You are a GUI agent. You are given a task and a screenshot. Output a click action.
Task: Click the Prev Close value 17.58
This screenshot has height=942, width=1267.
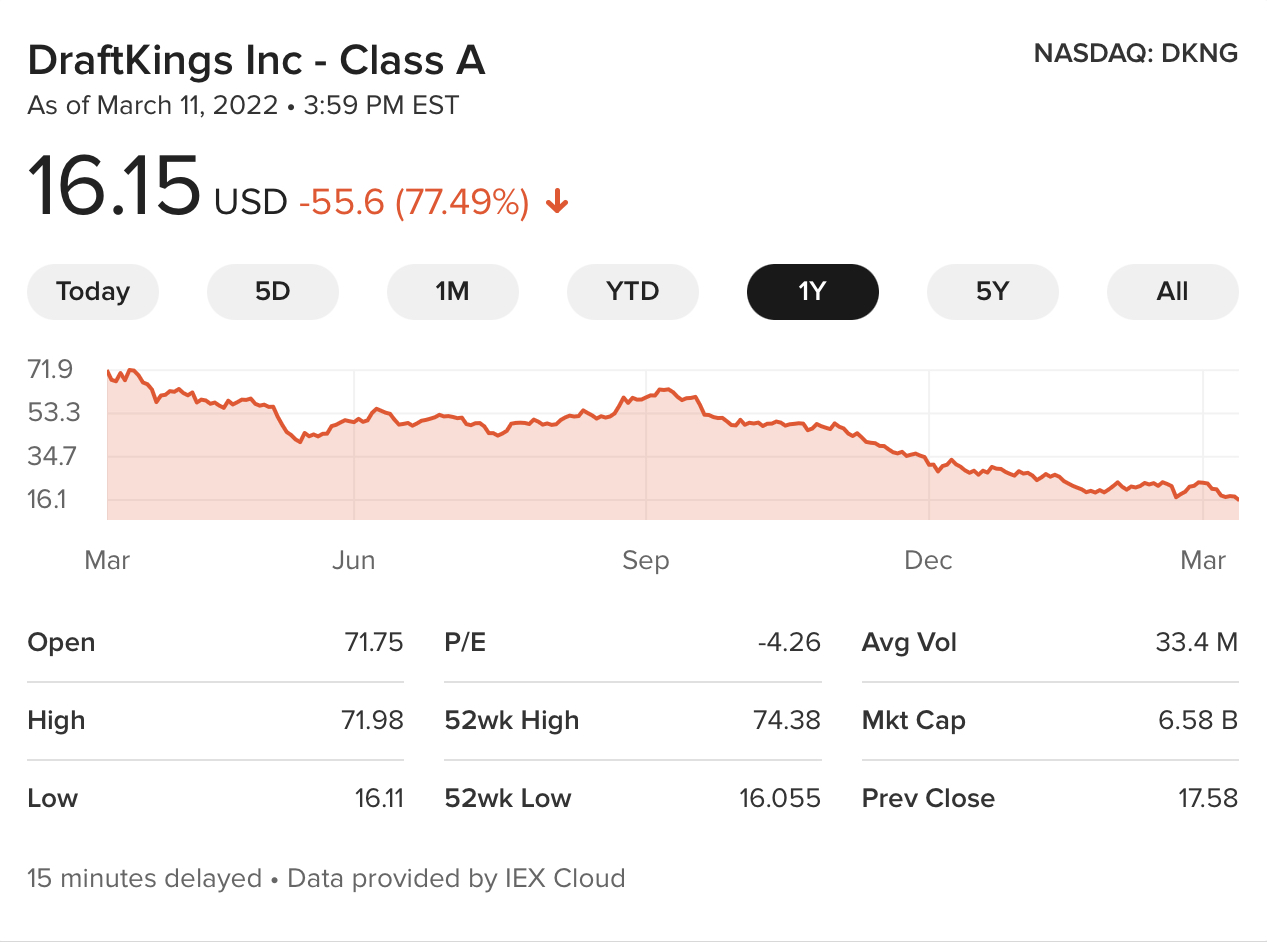[1208, 798]
